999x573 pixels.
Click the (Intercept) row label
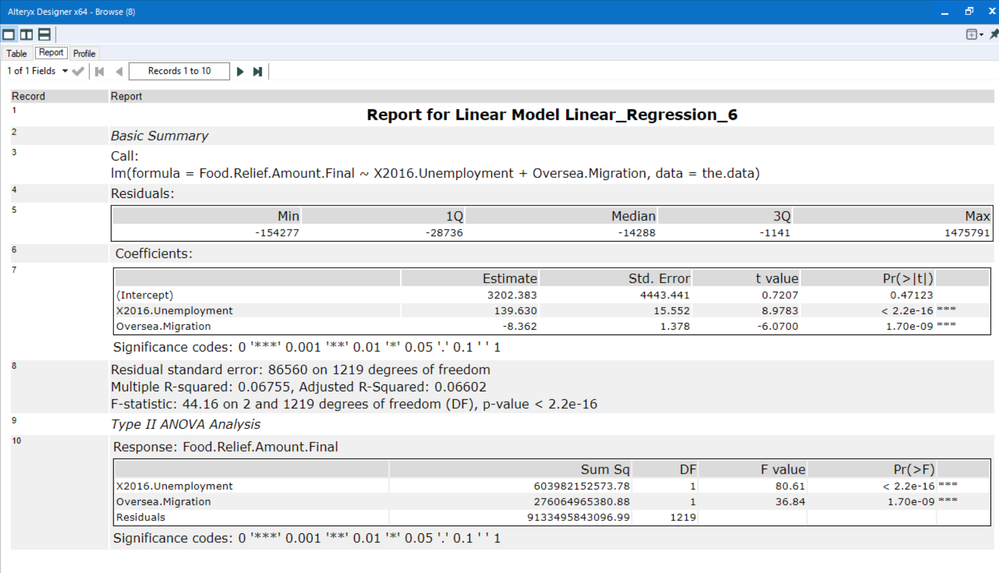click(x=145, y=295)
